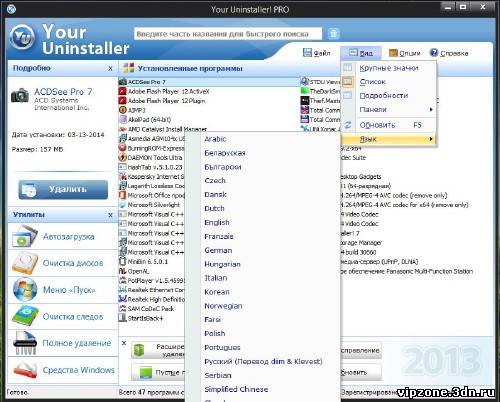
Task: Select SAM CoDeC Pack entry
Action: click(147, 309)
